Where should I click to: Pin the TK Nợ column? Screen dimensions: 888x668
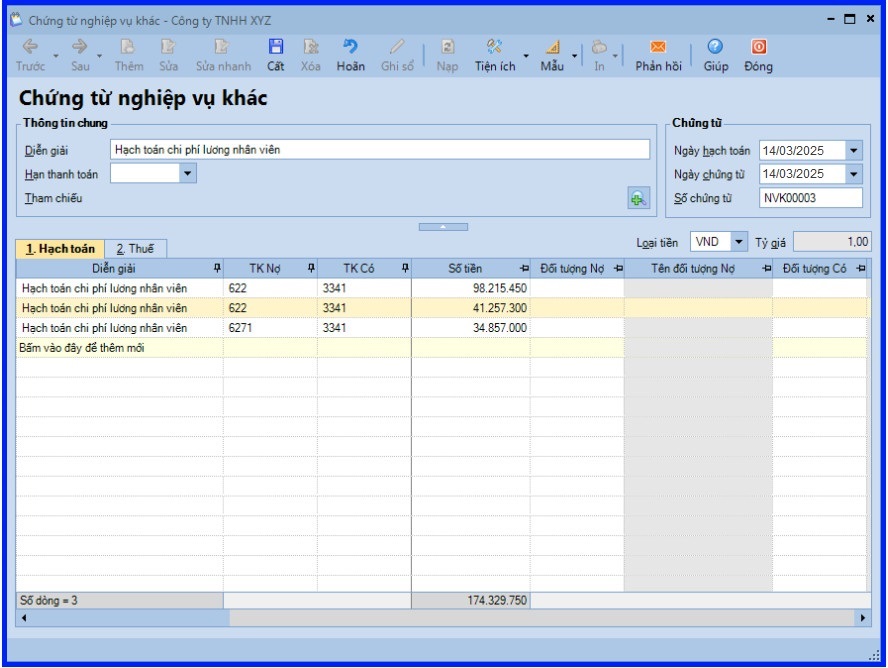click(x=311, y=268)
